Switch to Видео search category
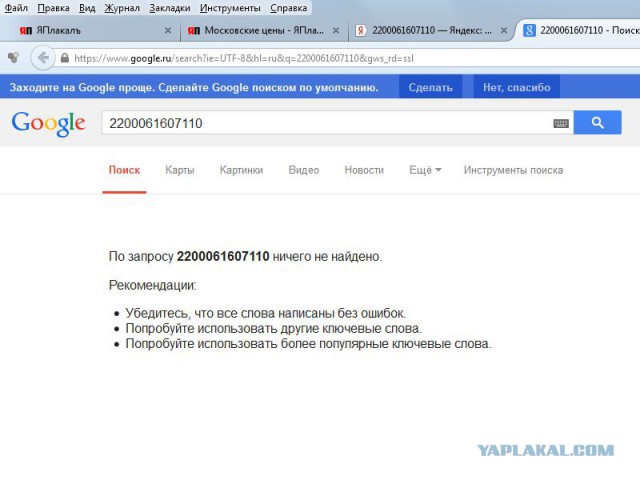 click(x=304, y=170)
